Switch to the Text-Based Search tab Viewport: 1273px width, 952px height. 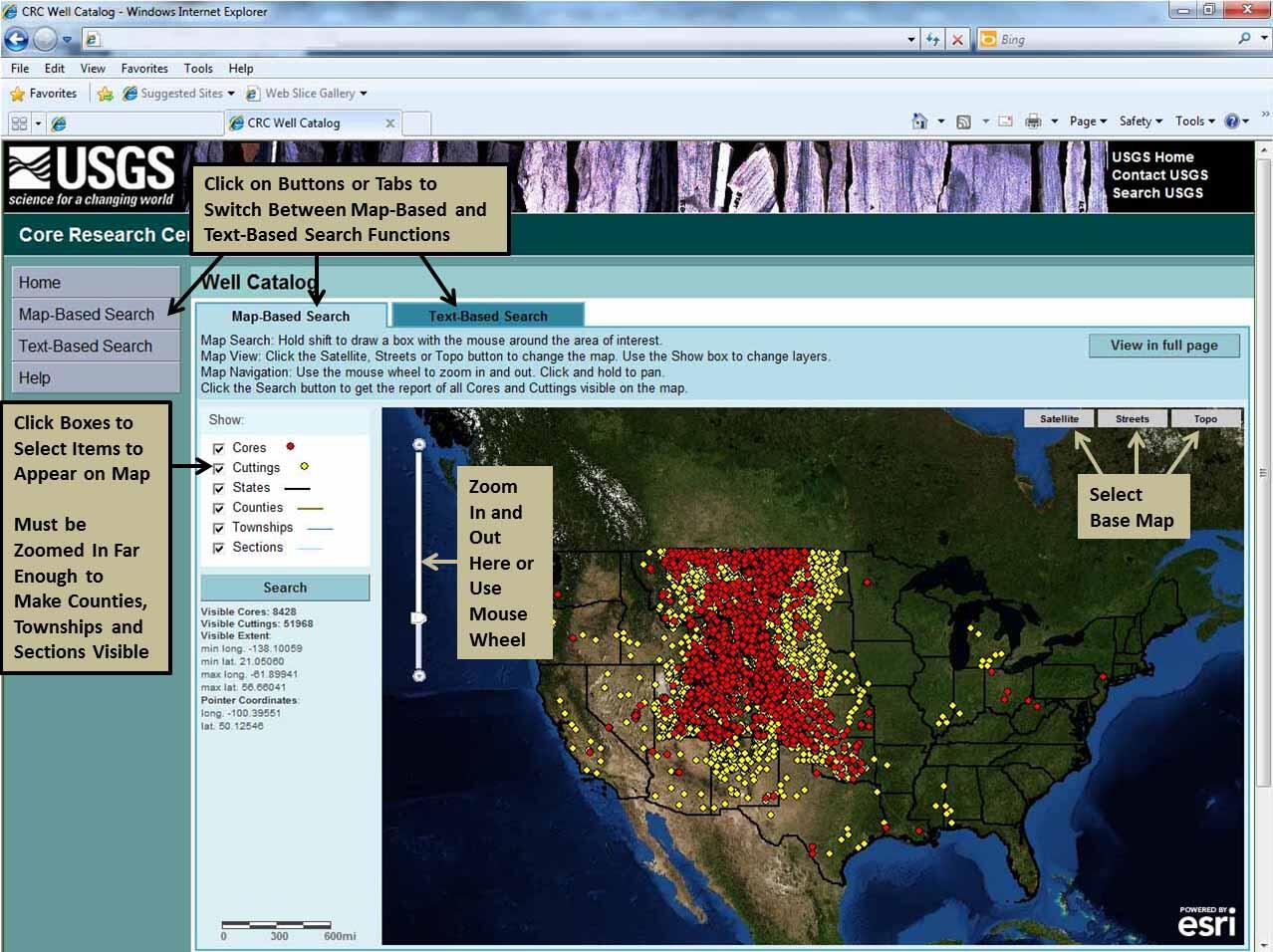[488, 316]
